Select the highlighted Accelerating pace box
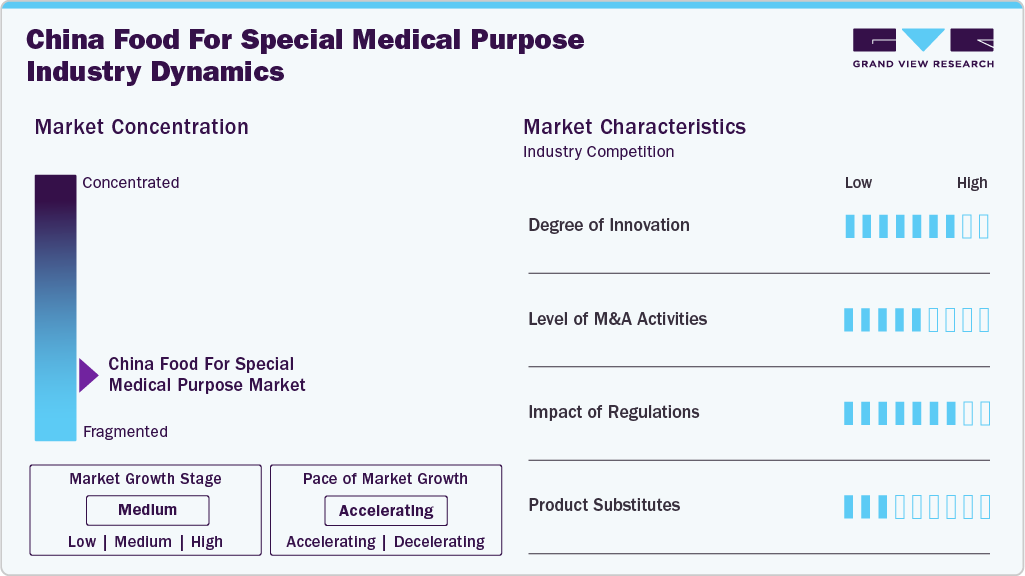1025x576 pixels. coord(386,511)
